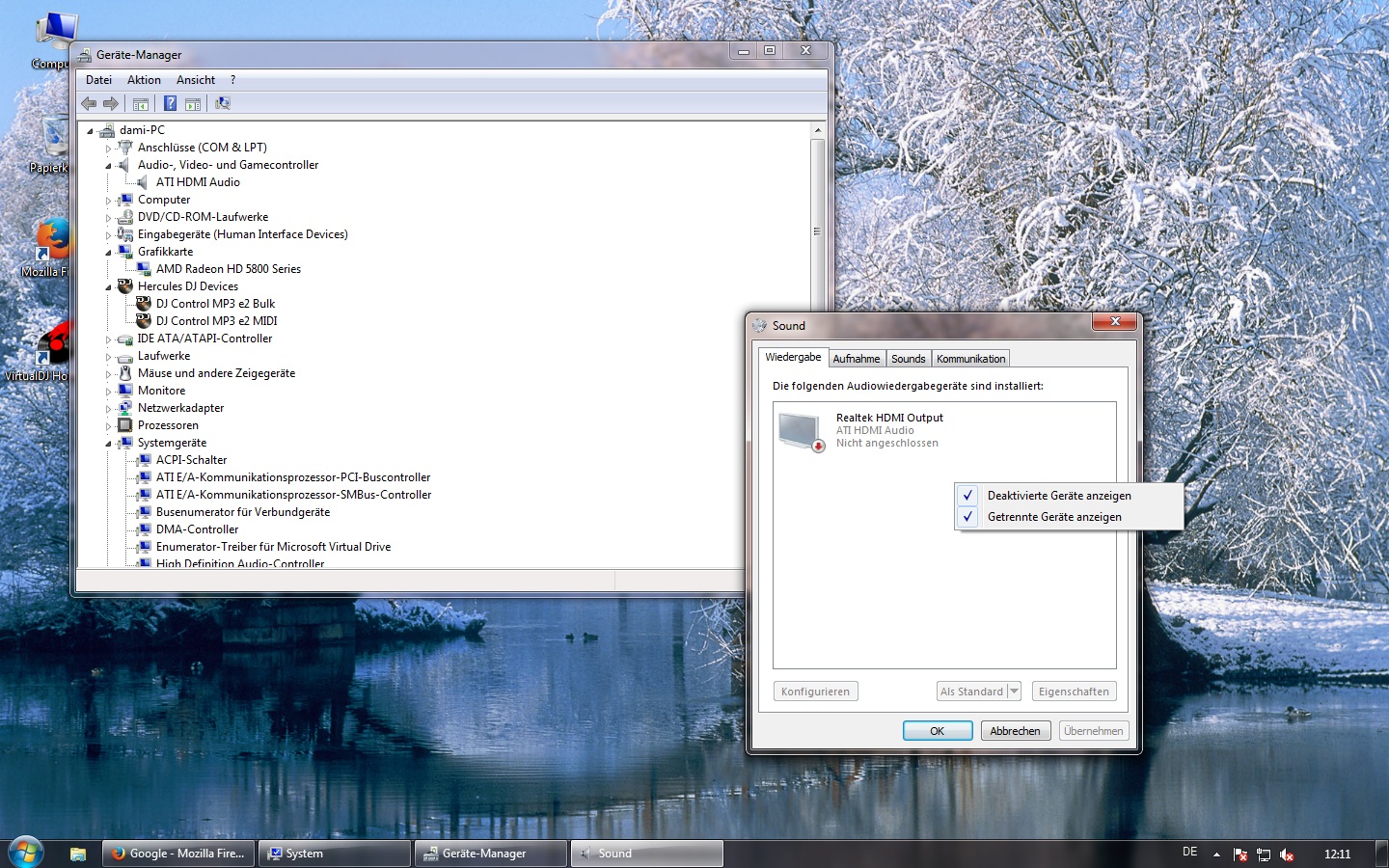Click the Prozessoren category icon
The height and width of the screenshot is (868, 1389).
125,425
